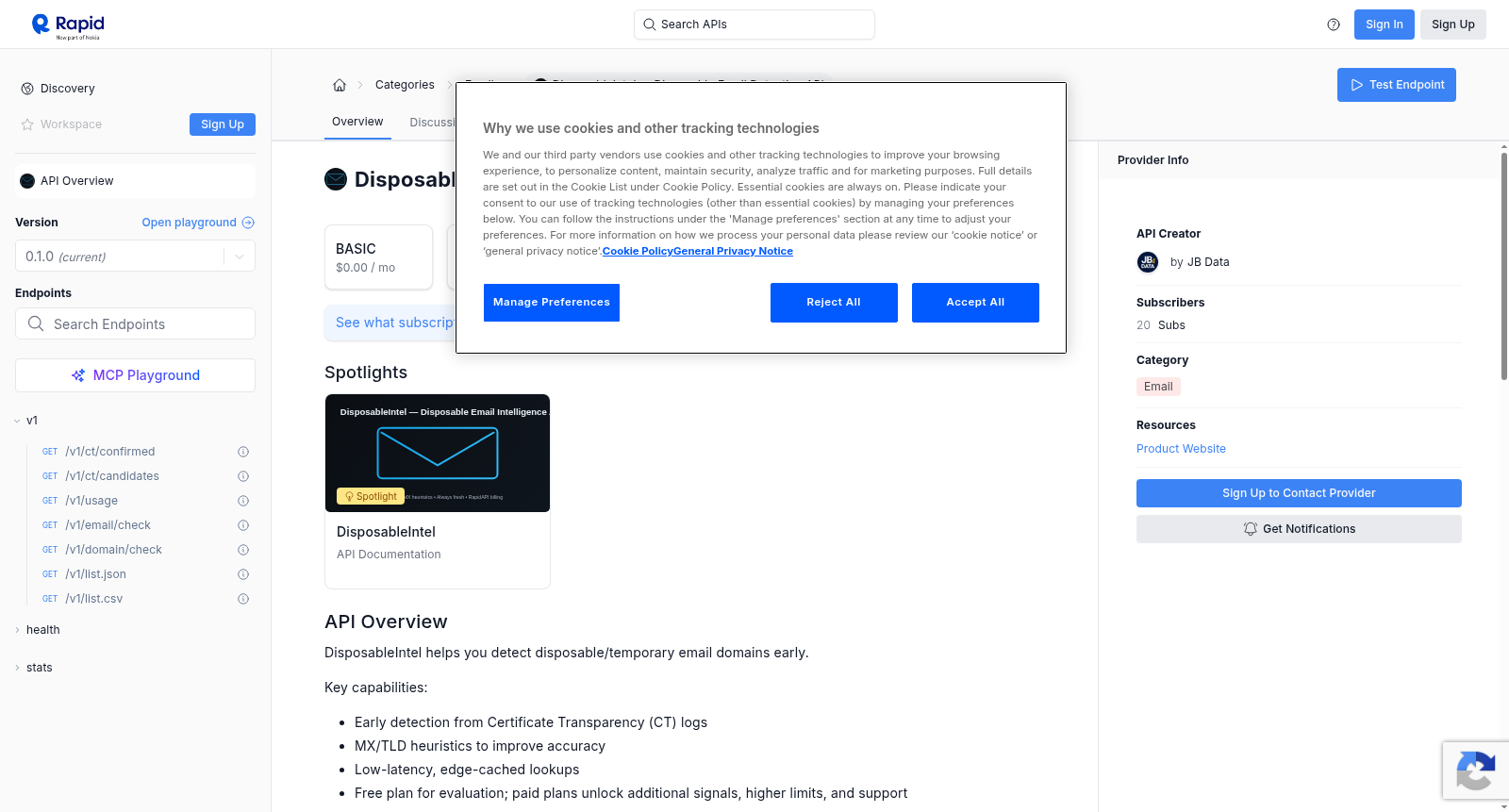The height and width of the screenshot is (812, 1509).
Task: Open the help question mark icon
Action: coord(1334,25)
